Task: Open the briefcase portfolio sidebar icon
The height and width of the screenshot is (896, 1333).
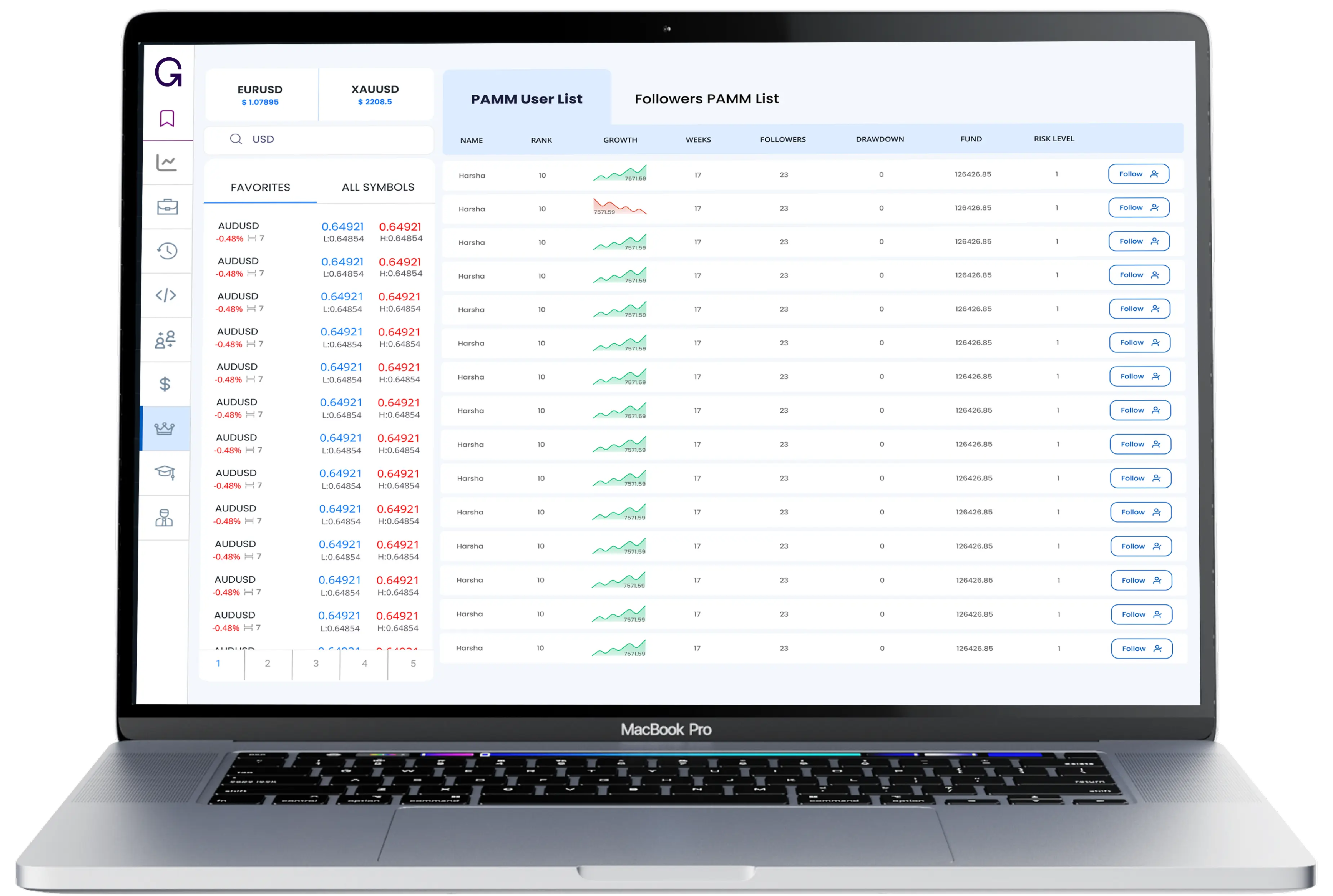Action: 168,206
